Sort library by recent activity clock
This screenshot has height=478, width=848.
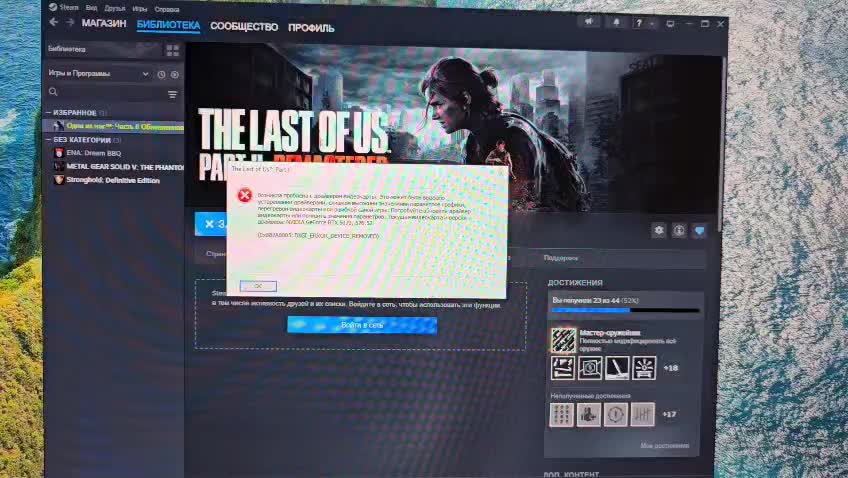(161, 75)
